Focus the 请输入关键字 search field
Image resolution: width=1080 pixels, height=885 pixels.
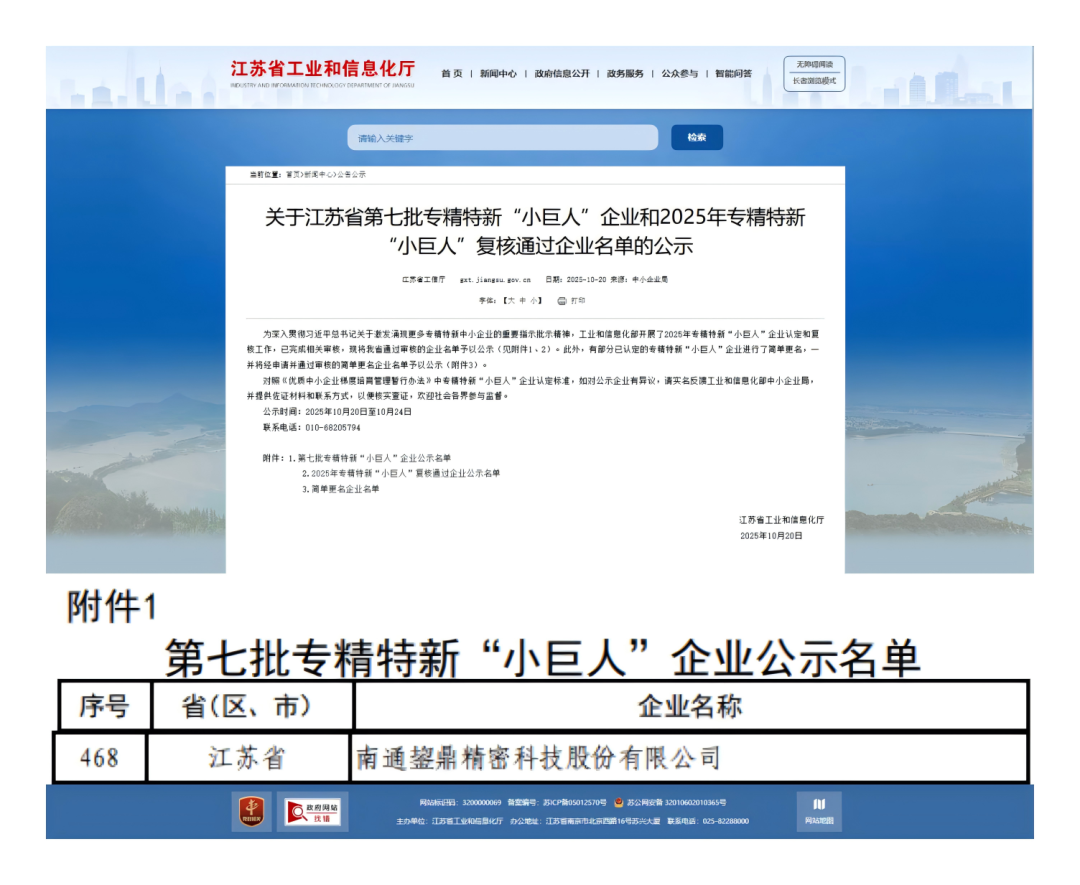click(x=502, y=138)
